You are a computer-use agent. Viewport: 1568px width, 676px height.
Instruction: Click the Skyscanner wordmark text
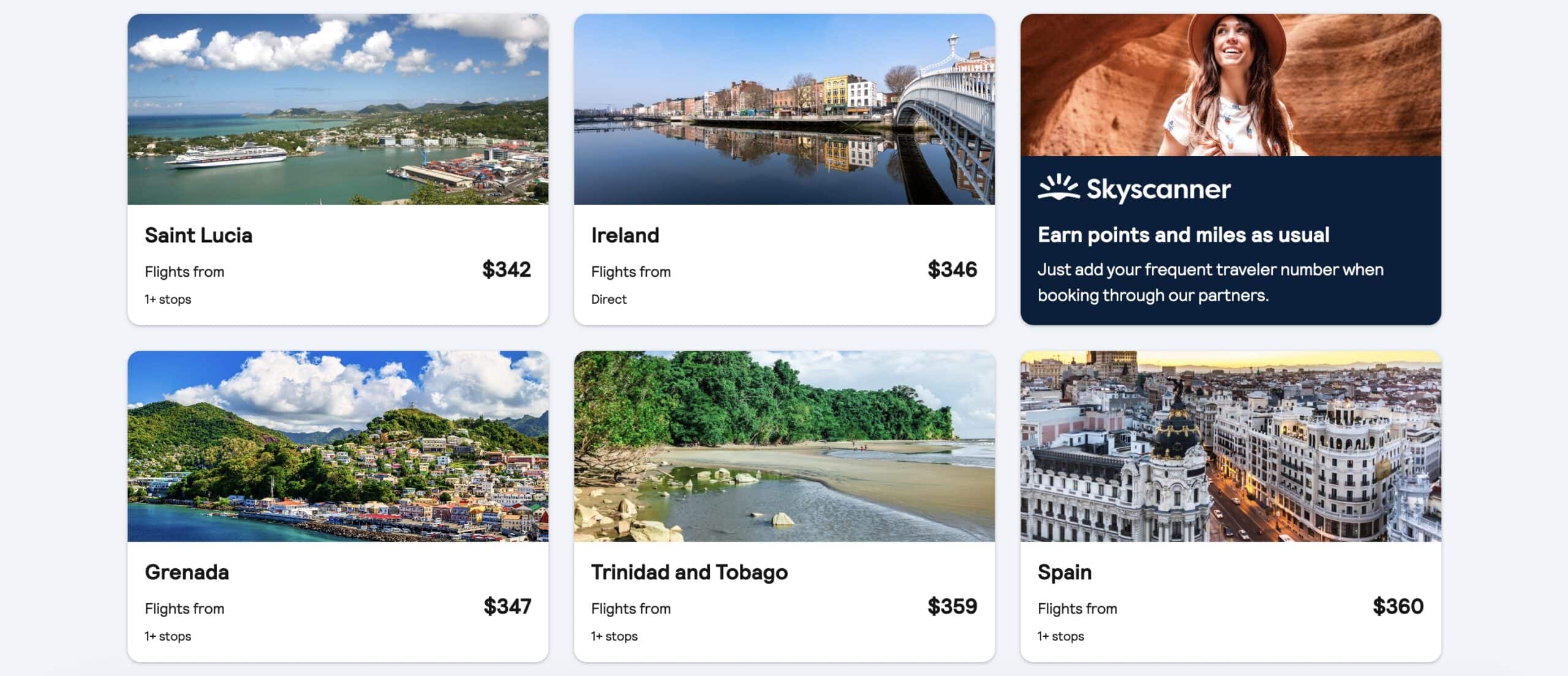[1158, 189]
